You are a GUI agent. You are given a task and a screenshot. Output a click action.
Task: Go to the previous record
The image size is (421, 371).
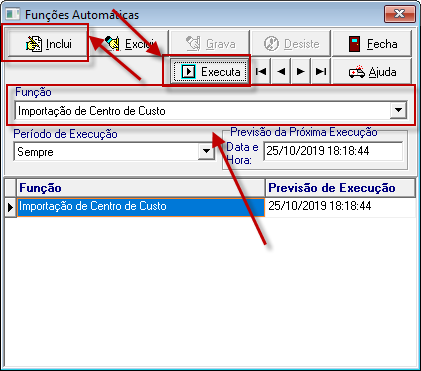tap(281, 71)
